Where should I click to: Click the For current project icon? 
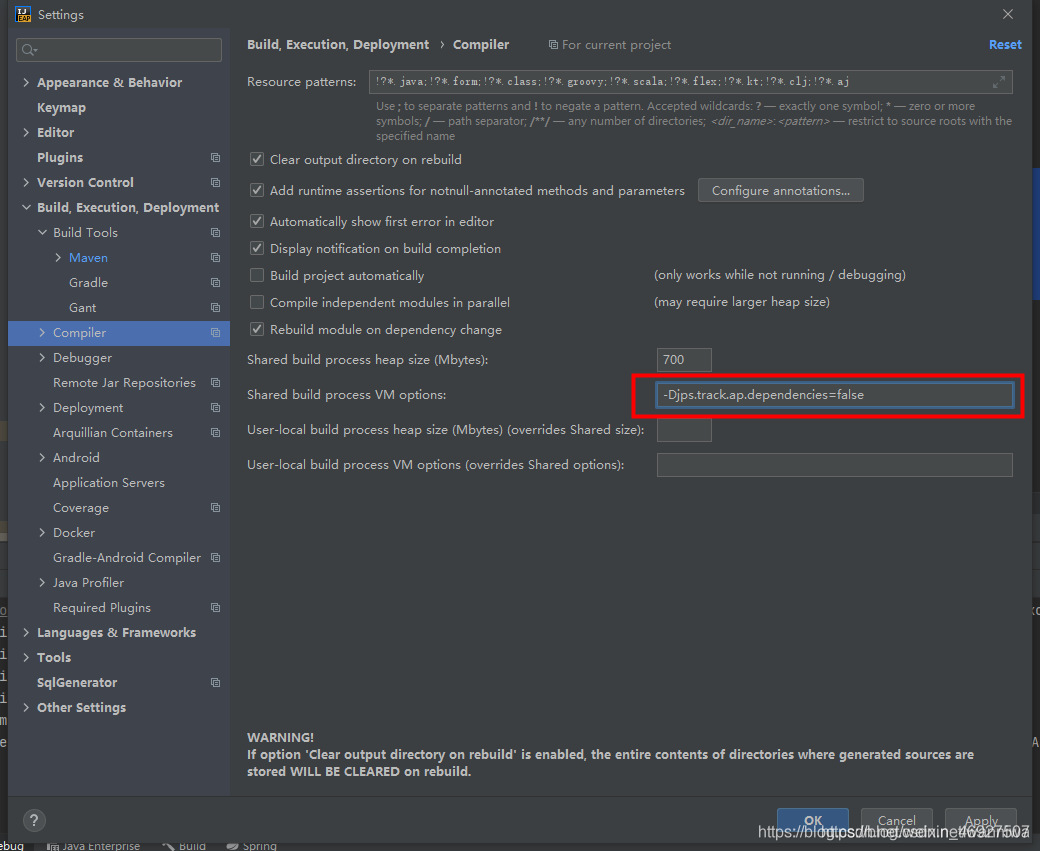tap(553, 44)
